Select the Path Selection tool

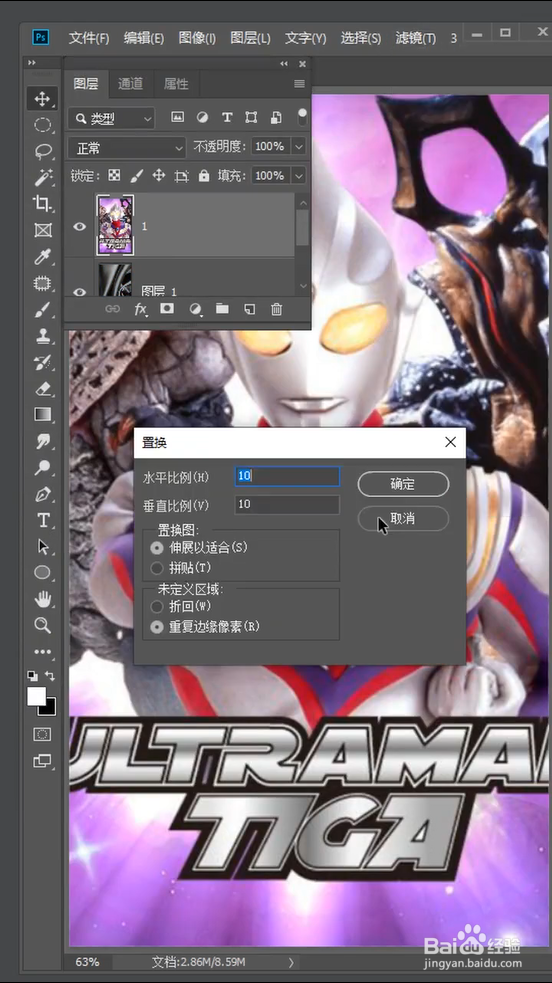coord(43,547)
